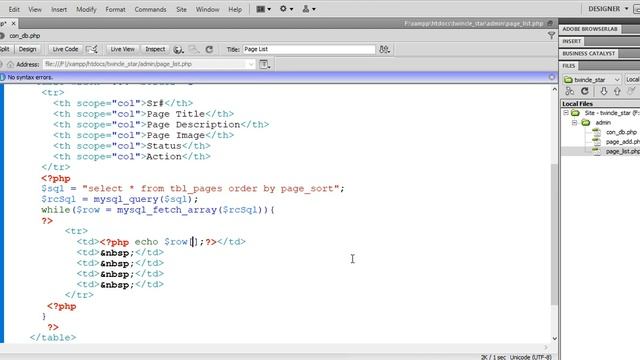The image size is (640, 360).
Task: Click Connect to remote server icon
Action: pos(569,91)
